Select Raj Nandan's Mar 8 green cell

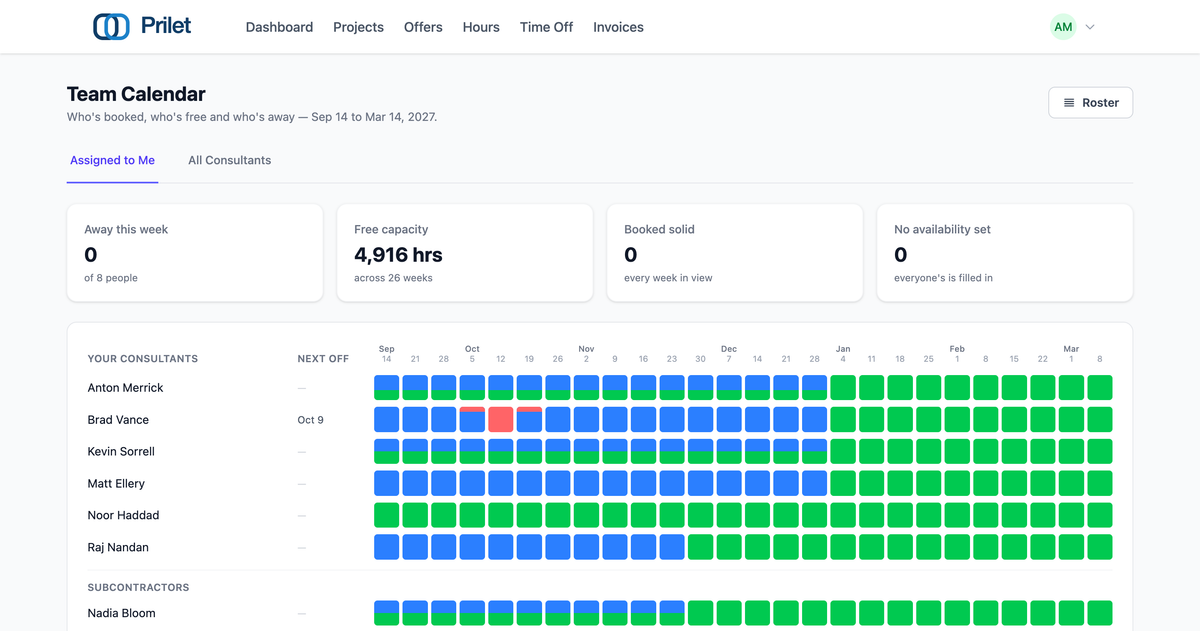(1100, 547)
